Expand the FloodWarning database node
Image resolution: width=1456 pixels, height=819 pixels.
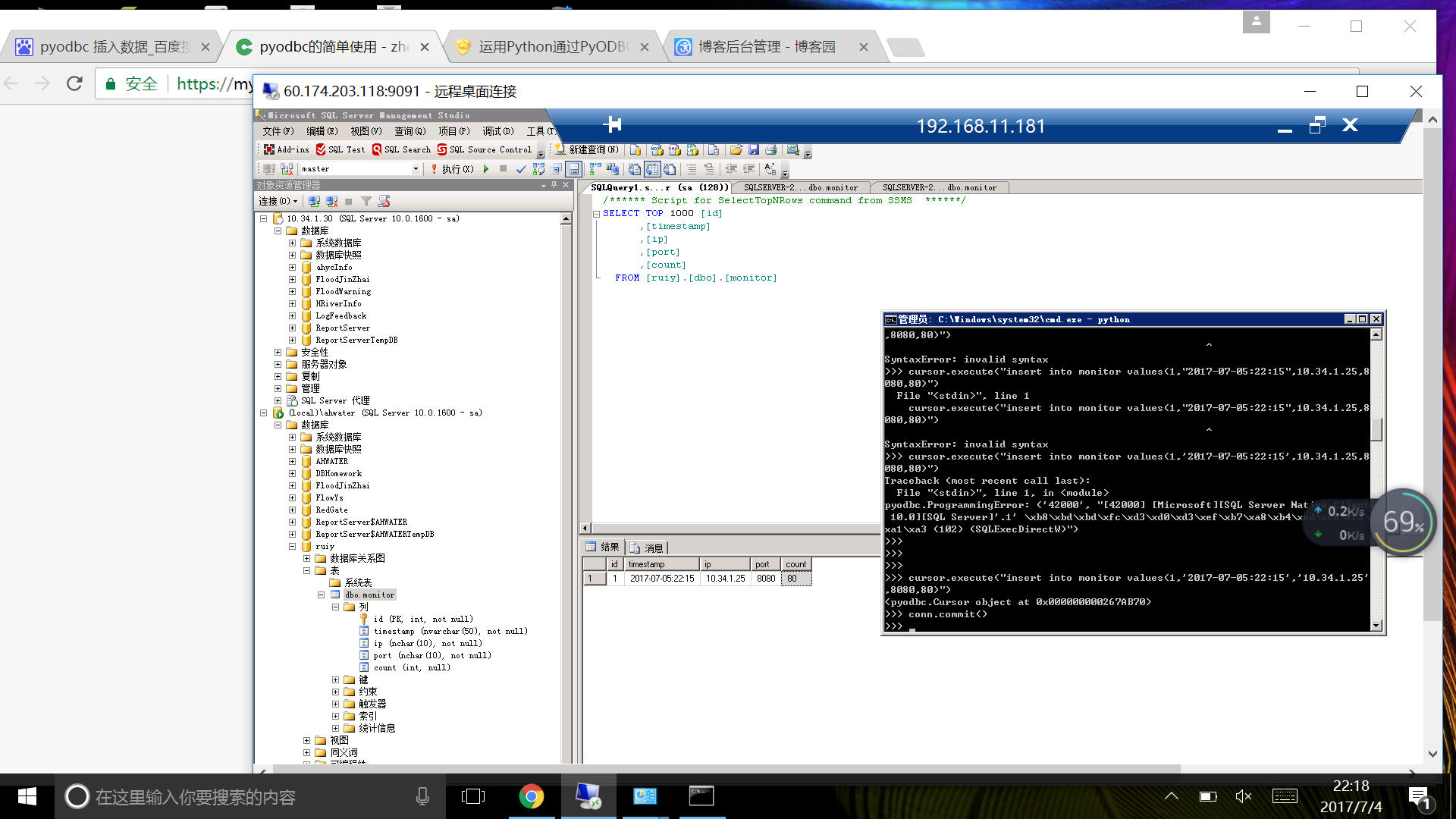click(x=292, y=291)
